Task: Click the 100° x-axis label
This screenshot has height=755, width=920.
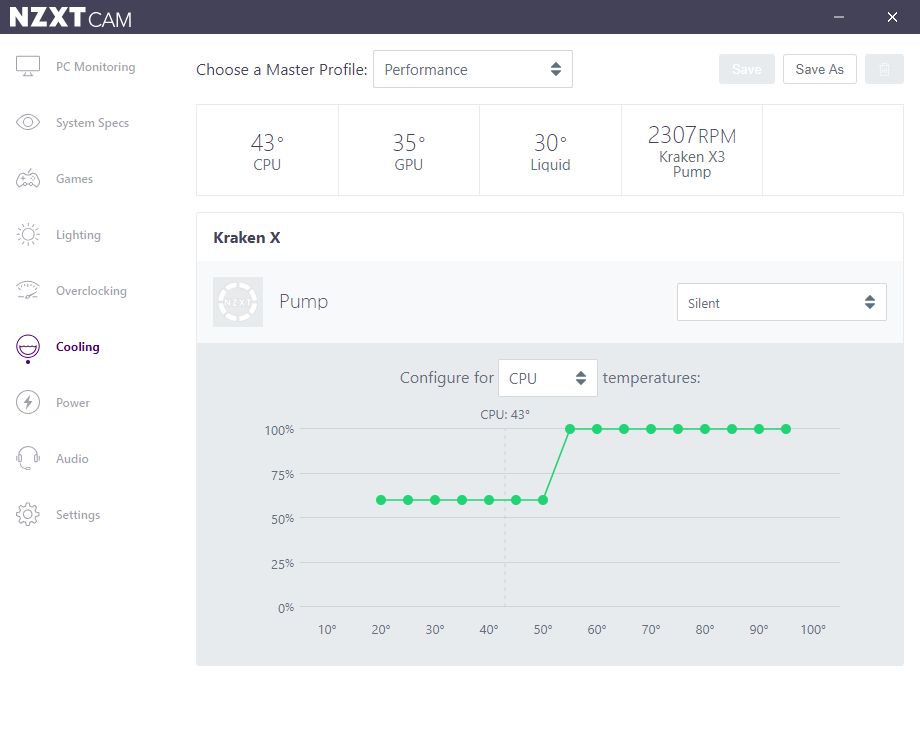Action: click(x=813, y=629)
